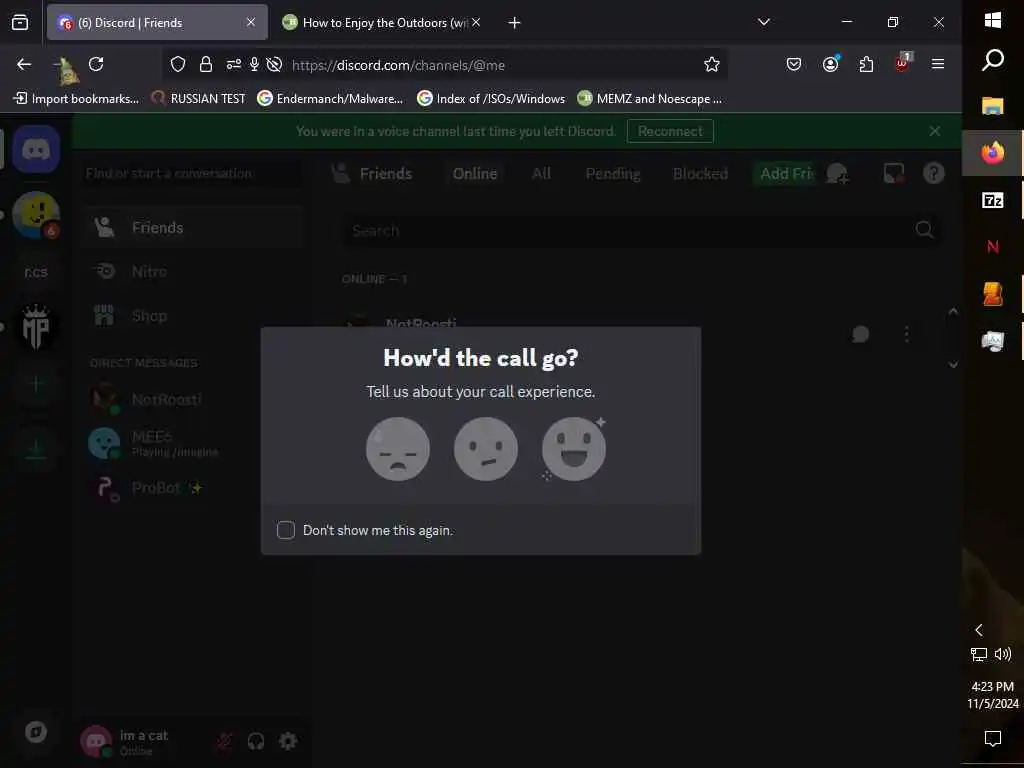Open the r.cs server
The width and height of the screenshot is (1024, 768).
[x=36, y=272]
